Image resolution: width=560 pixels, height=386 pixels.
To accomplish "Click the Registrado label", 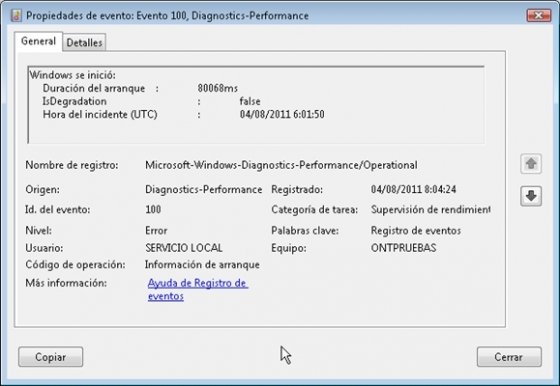I will [x=297, y=189].
